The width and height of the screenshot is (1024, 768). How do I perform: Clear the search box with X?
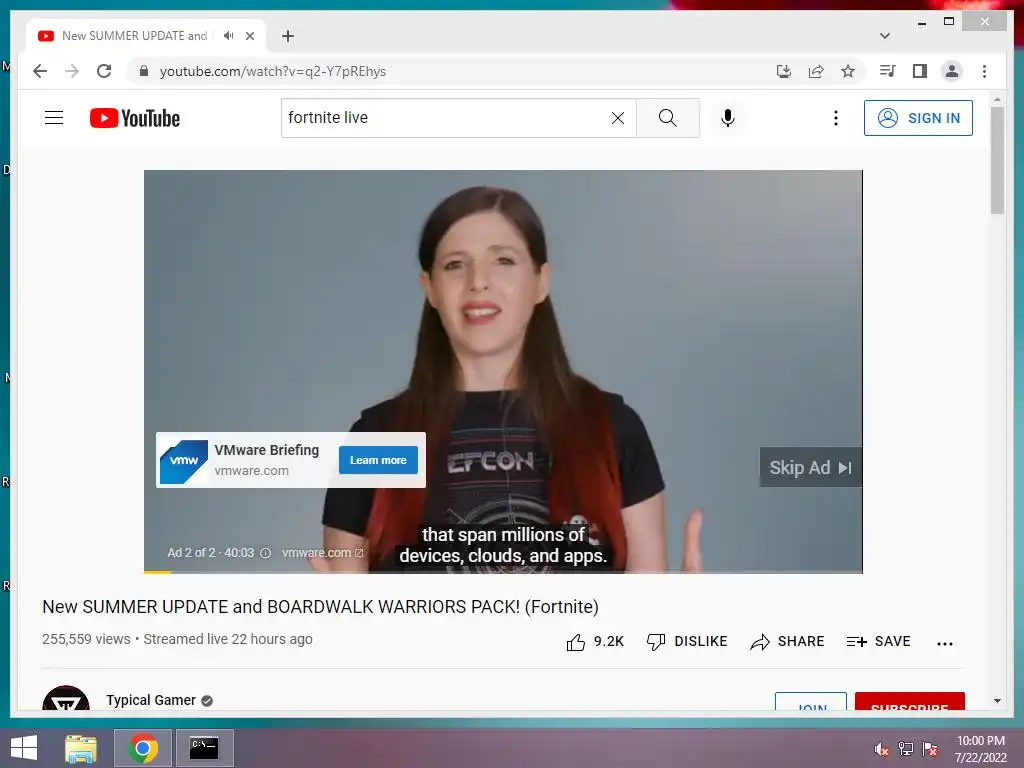point(618,118)
